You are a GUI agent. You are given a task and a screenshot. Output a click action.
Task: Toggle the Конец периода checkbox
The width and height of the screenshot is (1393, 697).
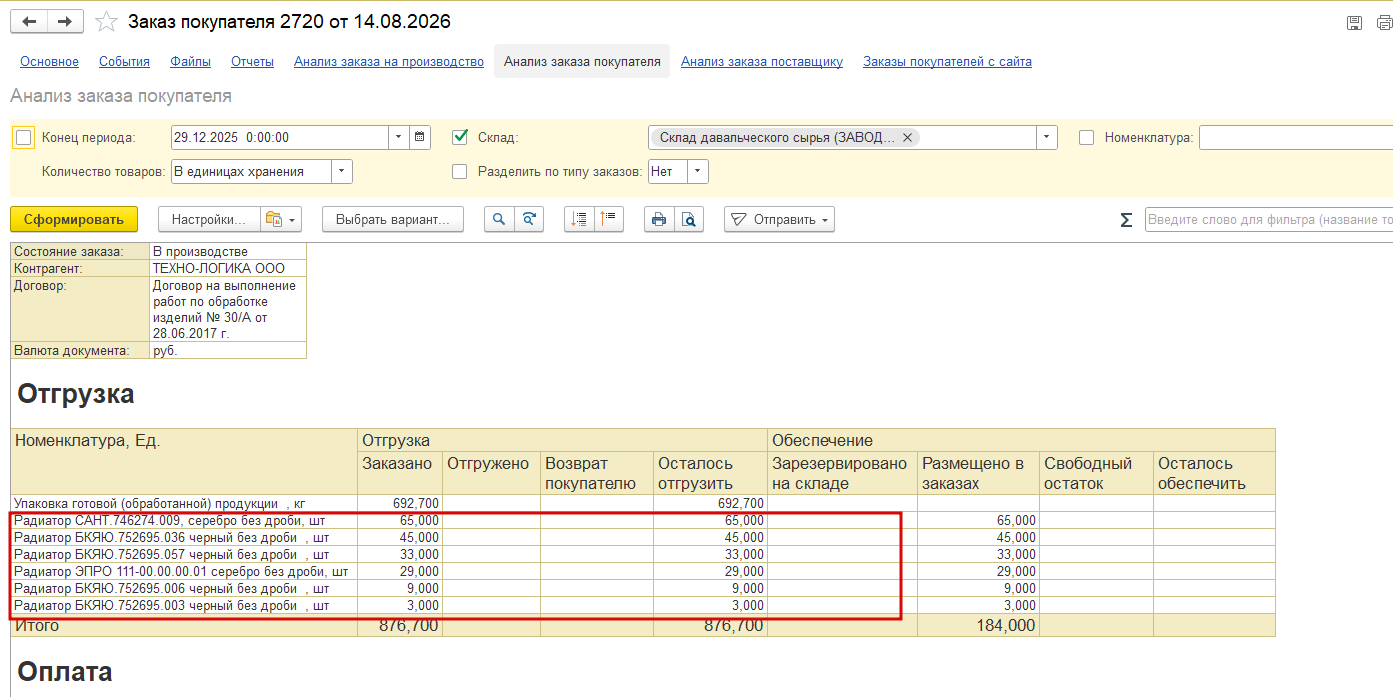coord(24,138)
